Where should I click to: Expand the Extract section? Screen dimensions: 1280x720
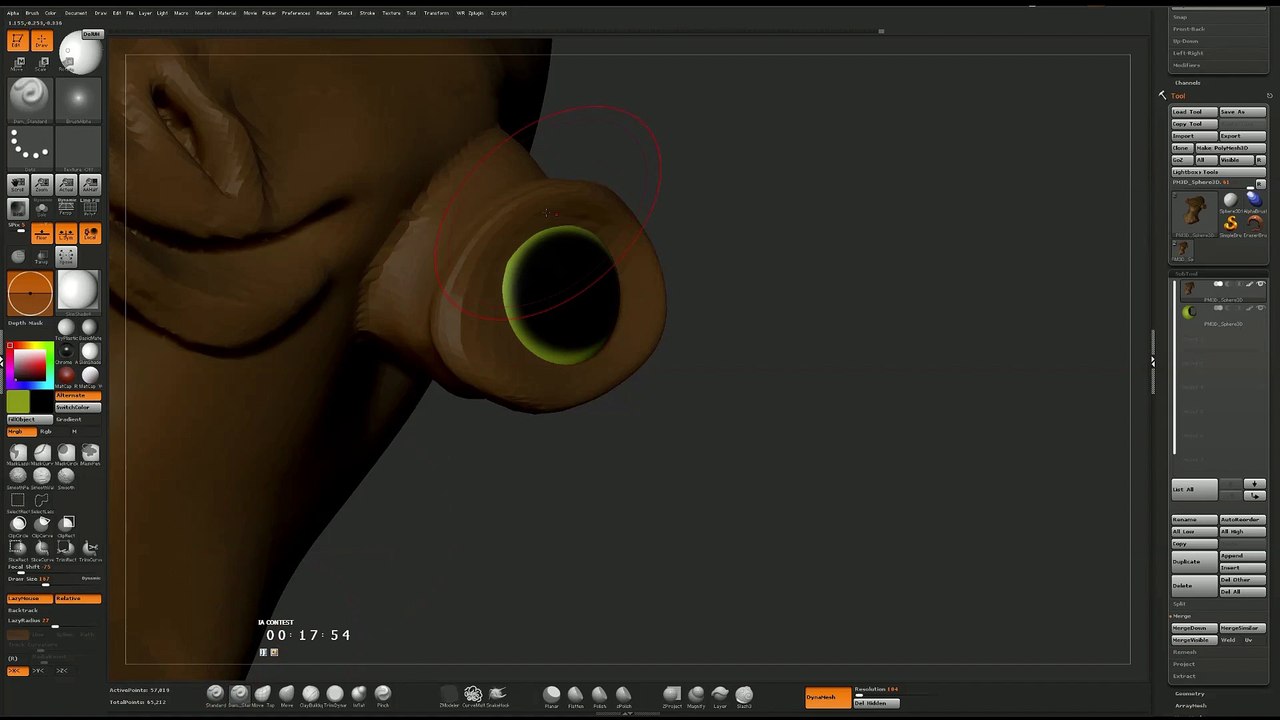[1184, 676]
